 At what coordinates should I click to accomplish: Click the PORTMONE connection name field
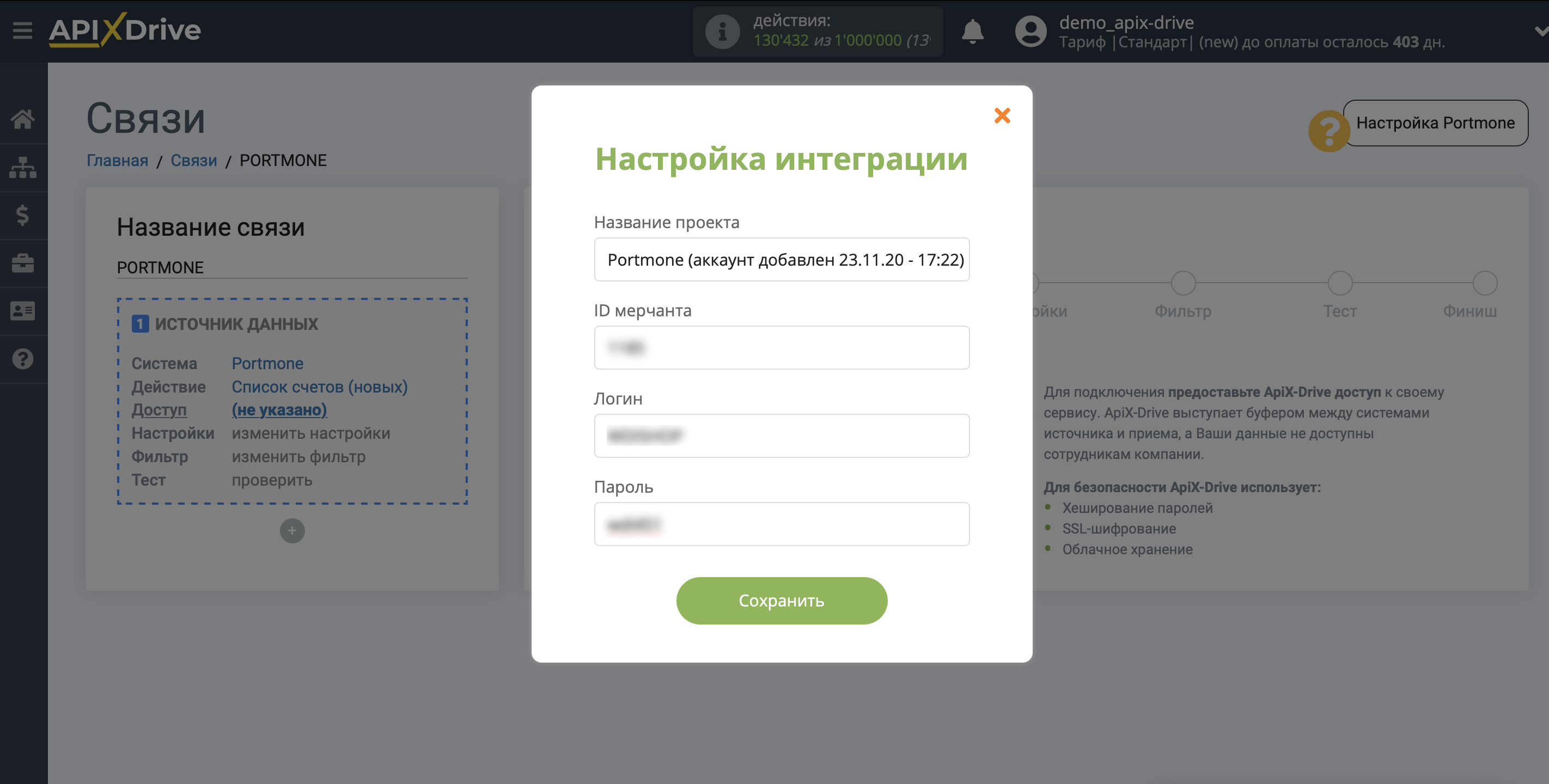coord(291,267)
